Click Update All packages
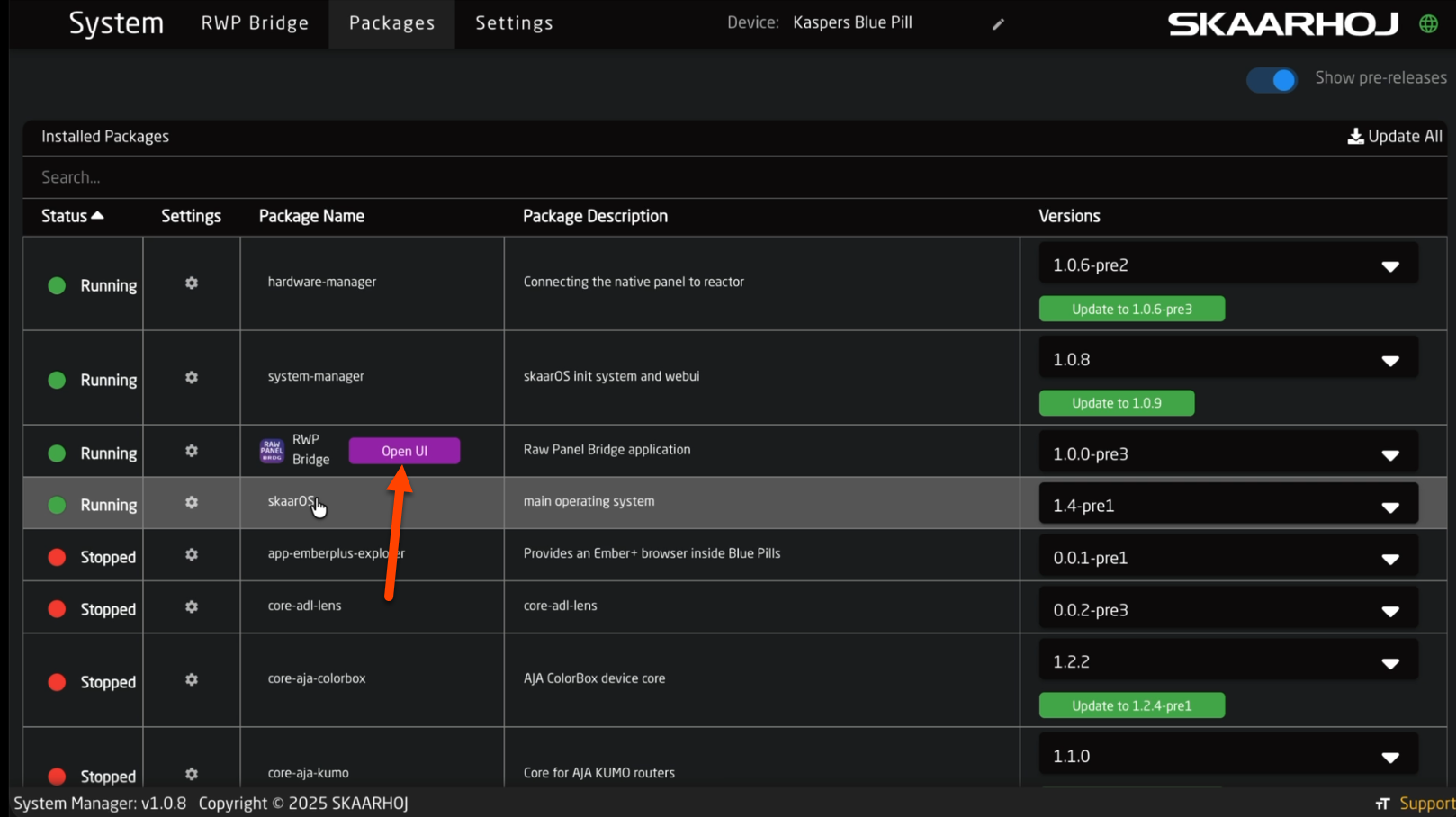This screenshot has height=817, width=1456. (x=1394, y=137)
